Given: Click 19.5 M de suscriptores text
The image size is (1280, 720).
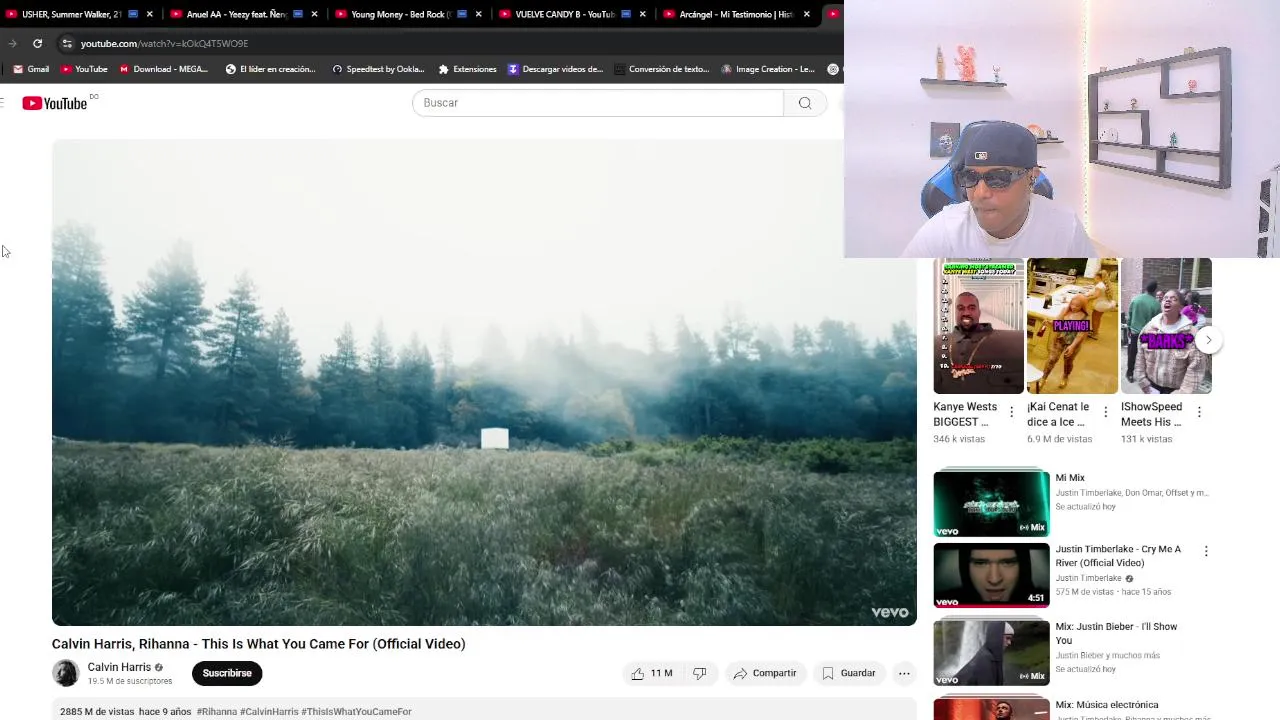Looking at the screenshot, I should click(x=130, y=681).
